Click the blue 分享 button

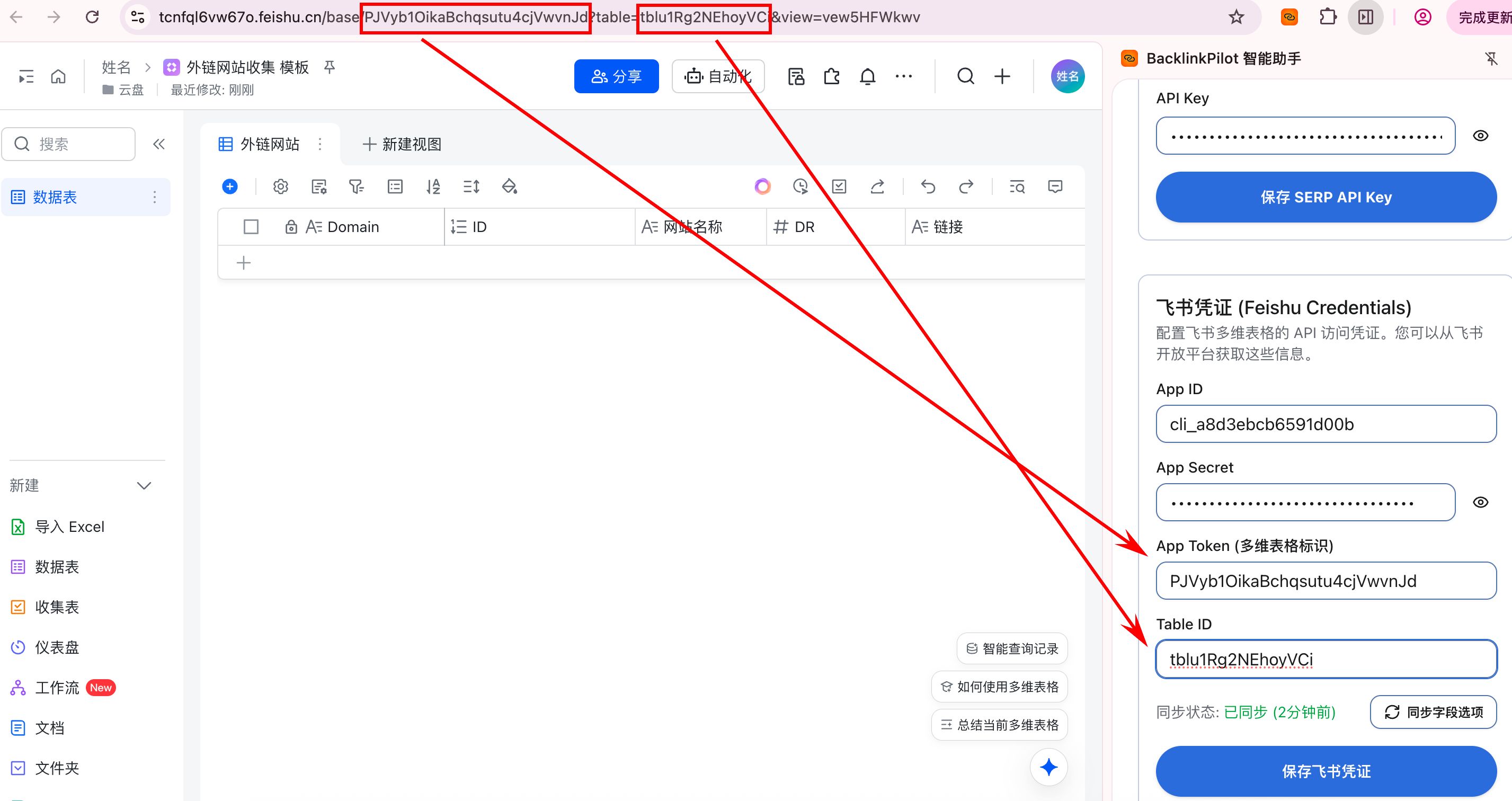[x=616, y=76]
